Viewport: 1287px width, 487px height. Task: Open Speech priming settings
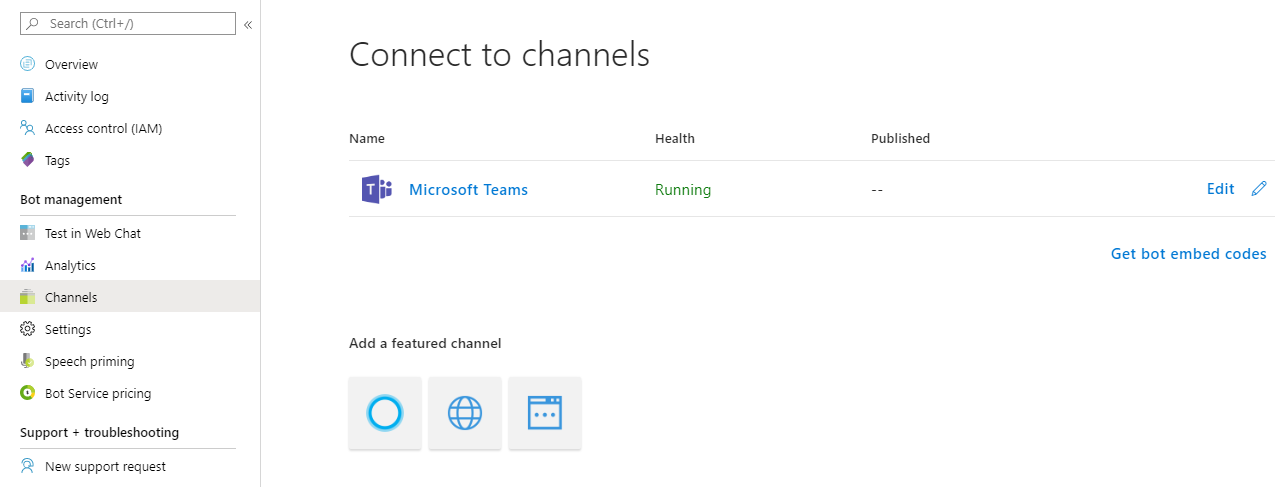pyautogui.click(x=89, y=361)
